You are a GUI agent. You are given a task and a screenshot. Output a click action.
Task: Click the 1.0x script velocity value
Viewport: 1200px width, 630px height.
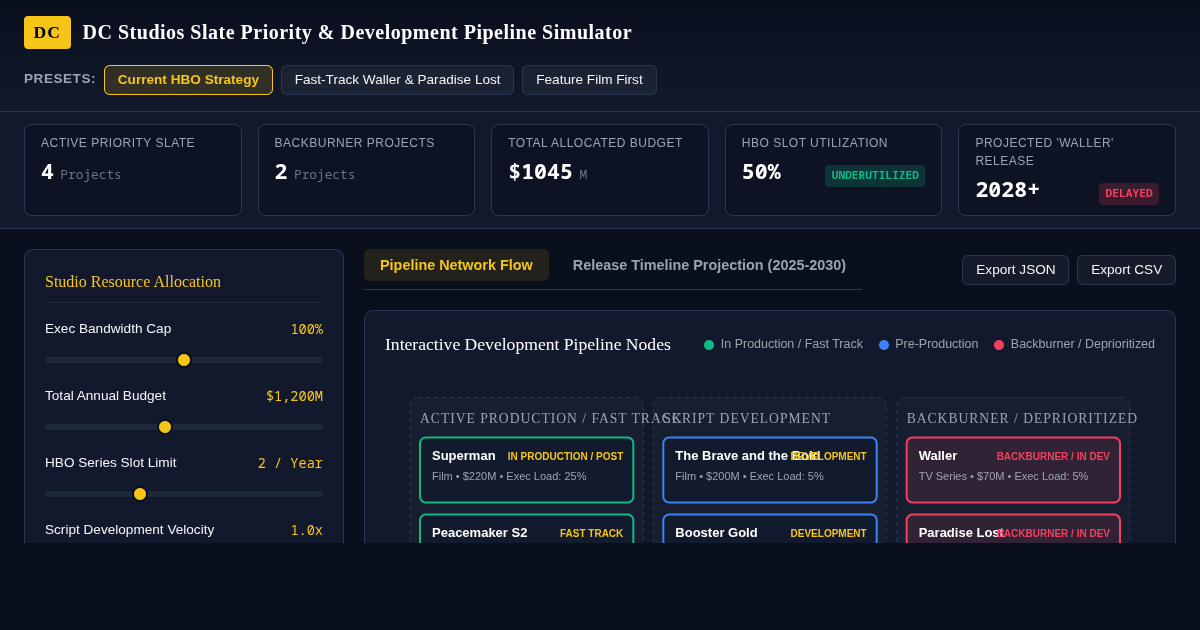coord(307,530)
